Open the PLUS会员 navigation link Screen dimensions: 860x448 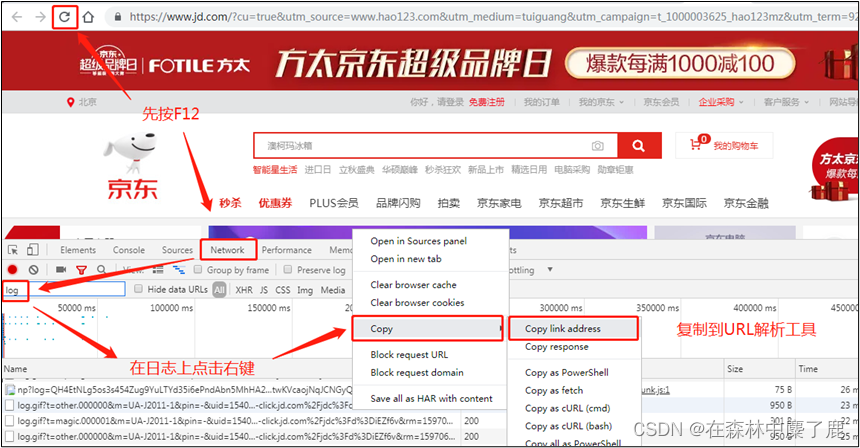coord(333,203)
